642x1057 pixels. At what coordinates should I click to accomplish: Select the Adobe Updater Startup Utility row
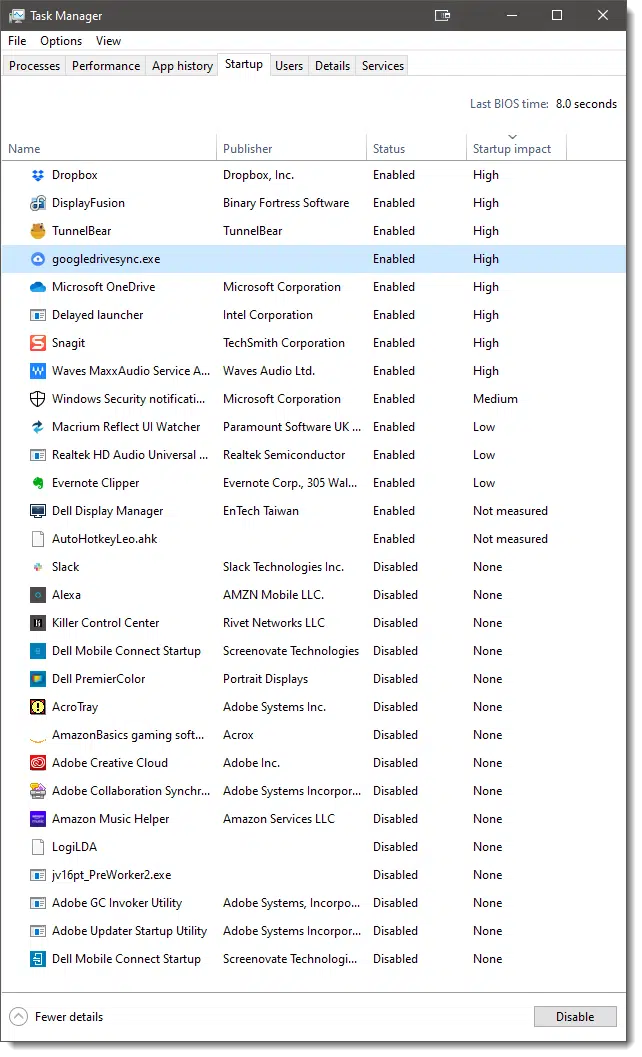click(314, 931)
